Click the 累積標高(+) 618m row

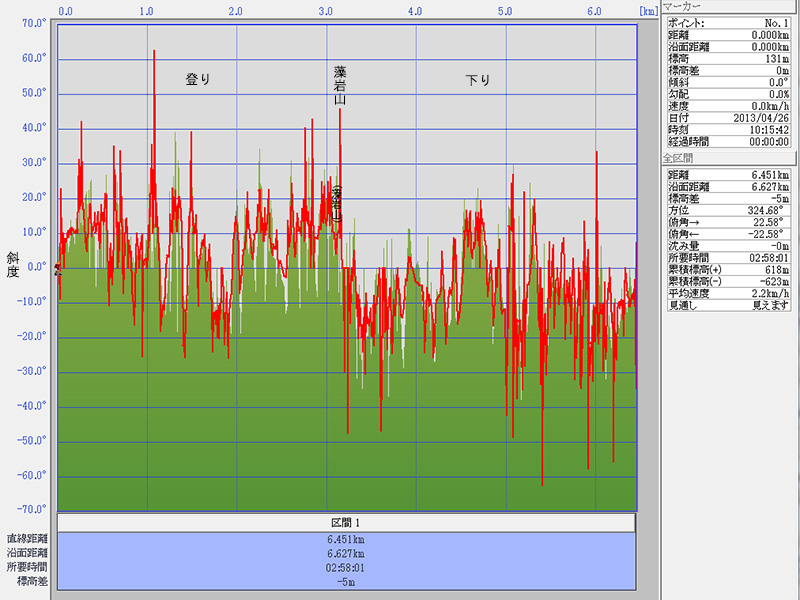[729, 270]
